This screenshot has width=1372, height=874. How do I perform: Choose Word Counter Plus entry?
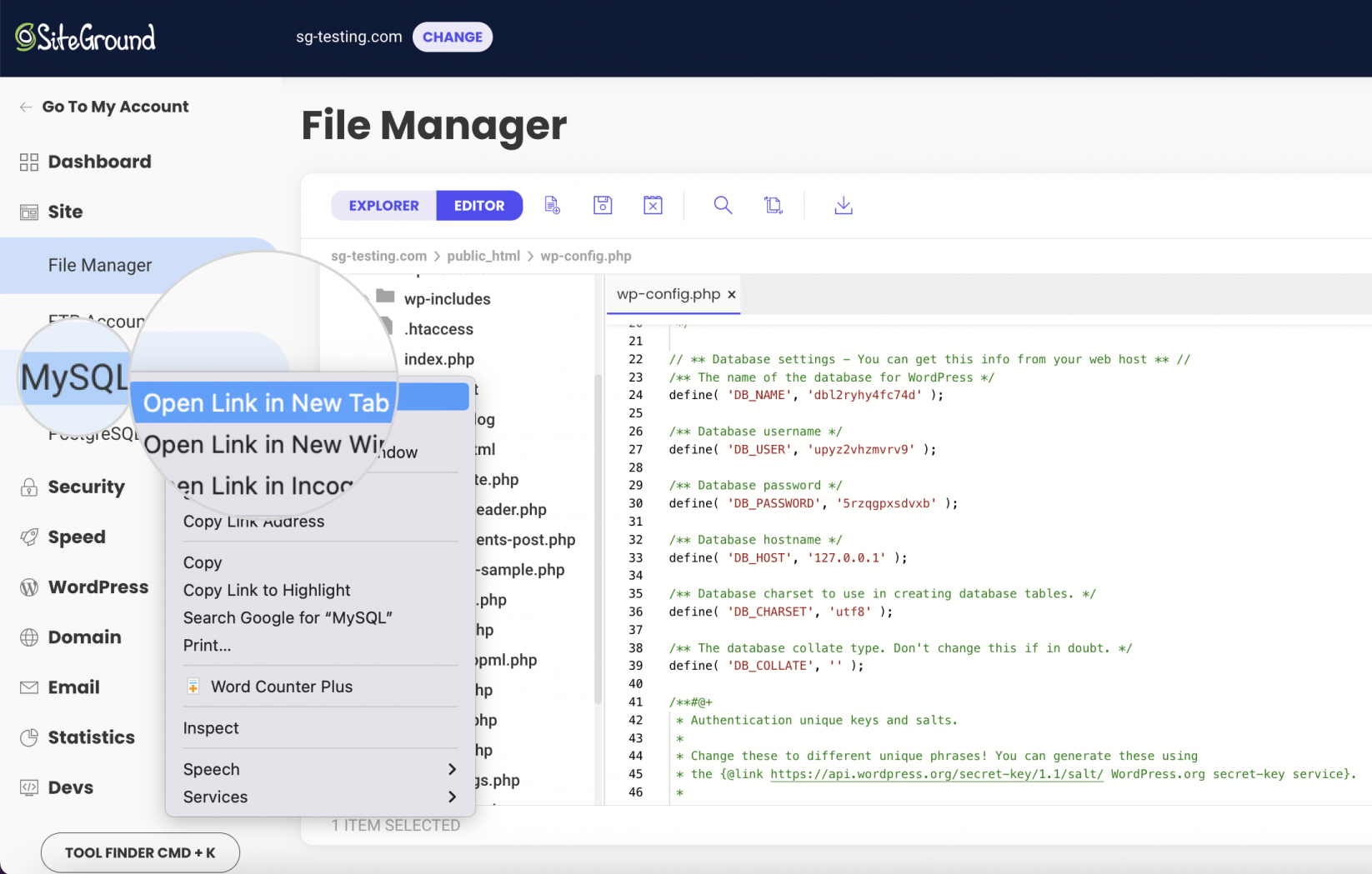click(x=282, y=687)
